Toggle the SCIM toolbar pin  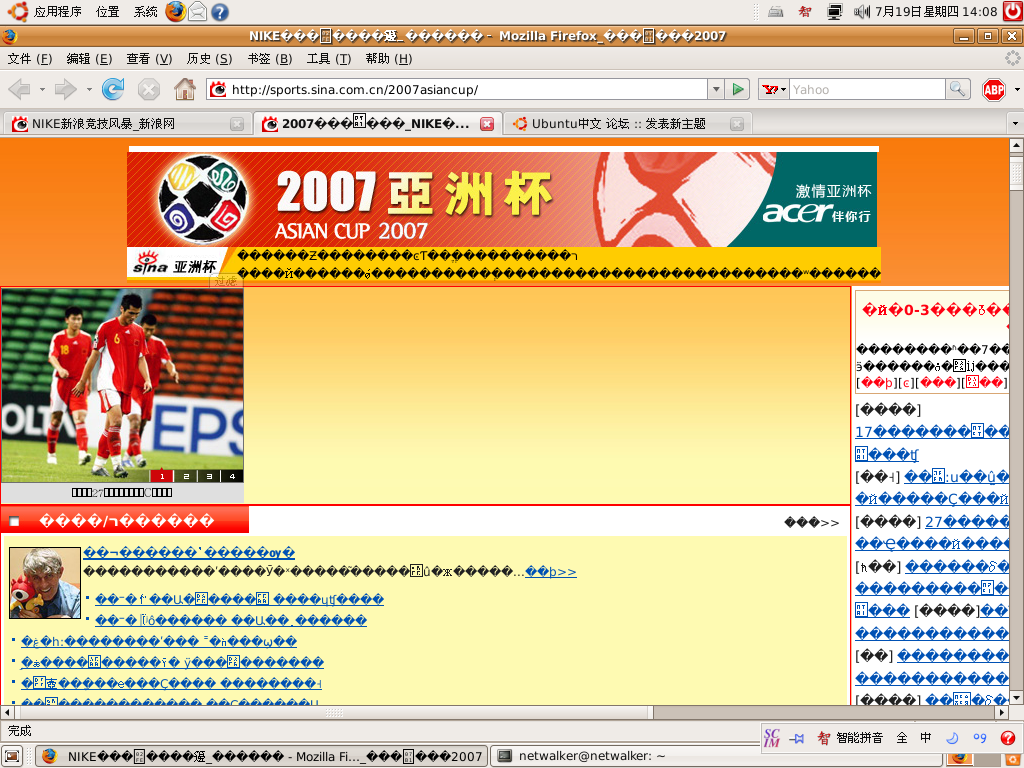(x=796, y=739)
